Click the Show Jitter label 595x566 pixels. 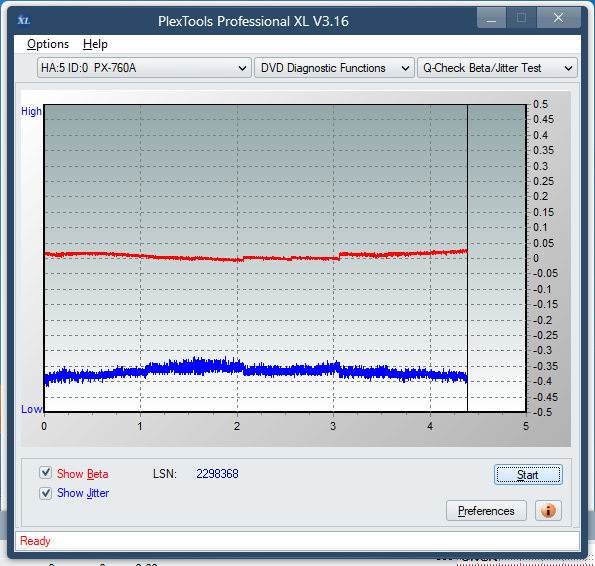click(x=83, y=493)
